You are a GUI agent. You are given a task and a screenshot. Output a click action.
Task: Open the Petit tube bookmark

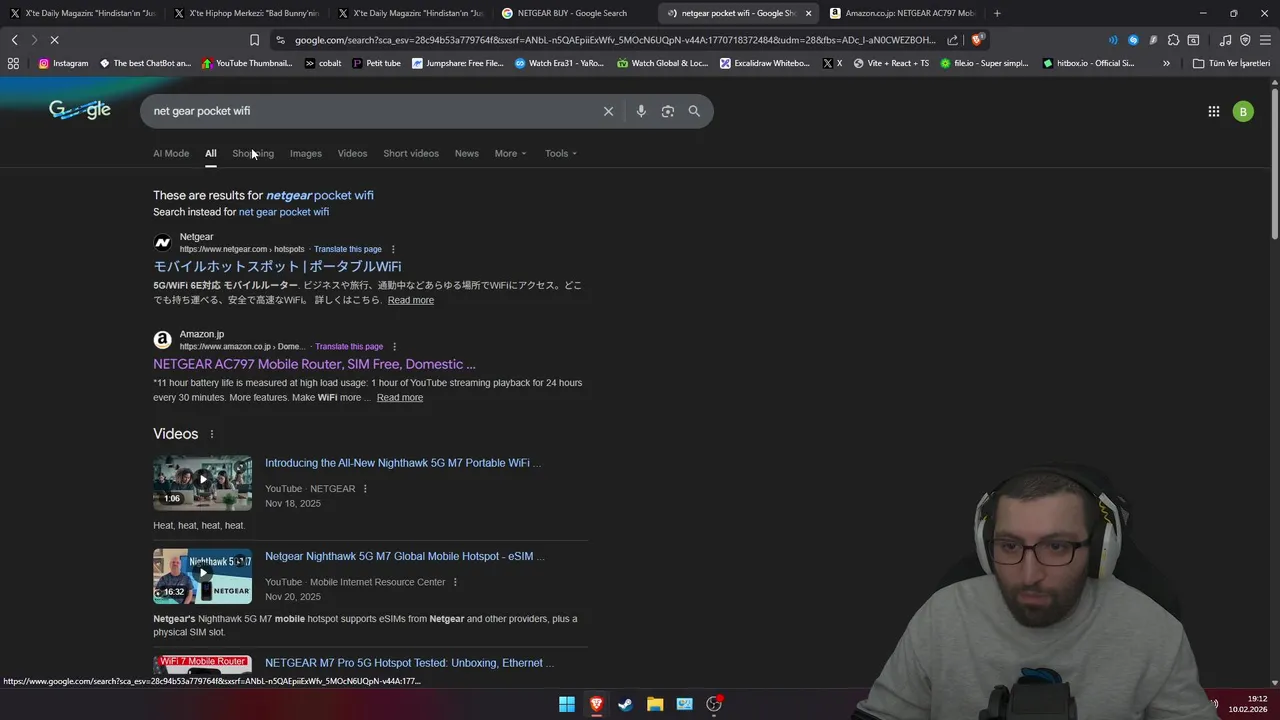[x=376, y=63]
